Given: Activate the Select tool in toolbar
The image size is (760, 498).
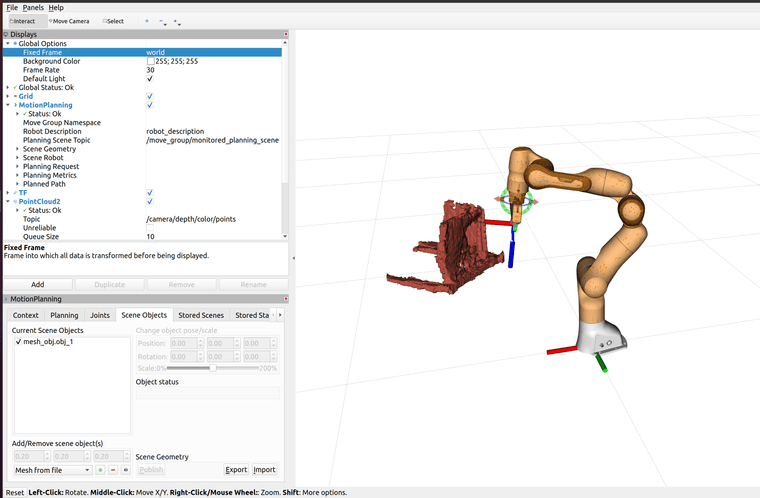Looking at the screenshot, I should 113,21.
